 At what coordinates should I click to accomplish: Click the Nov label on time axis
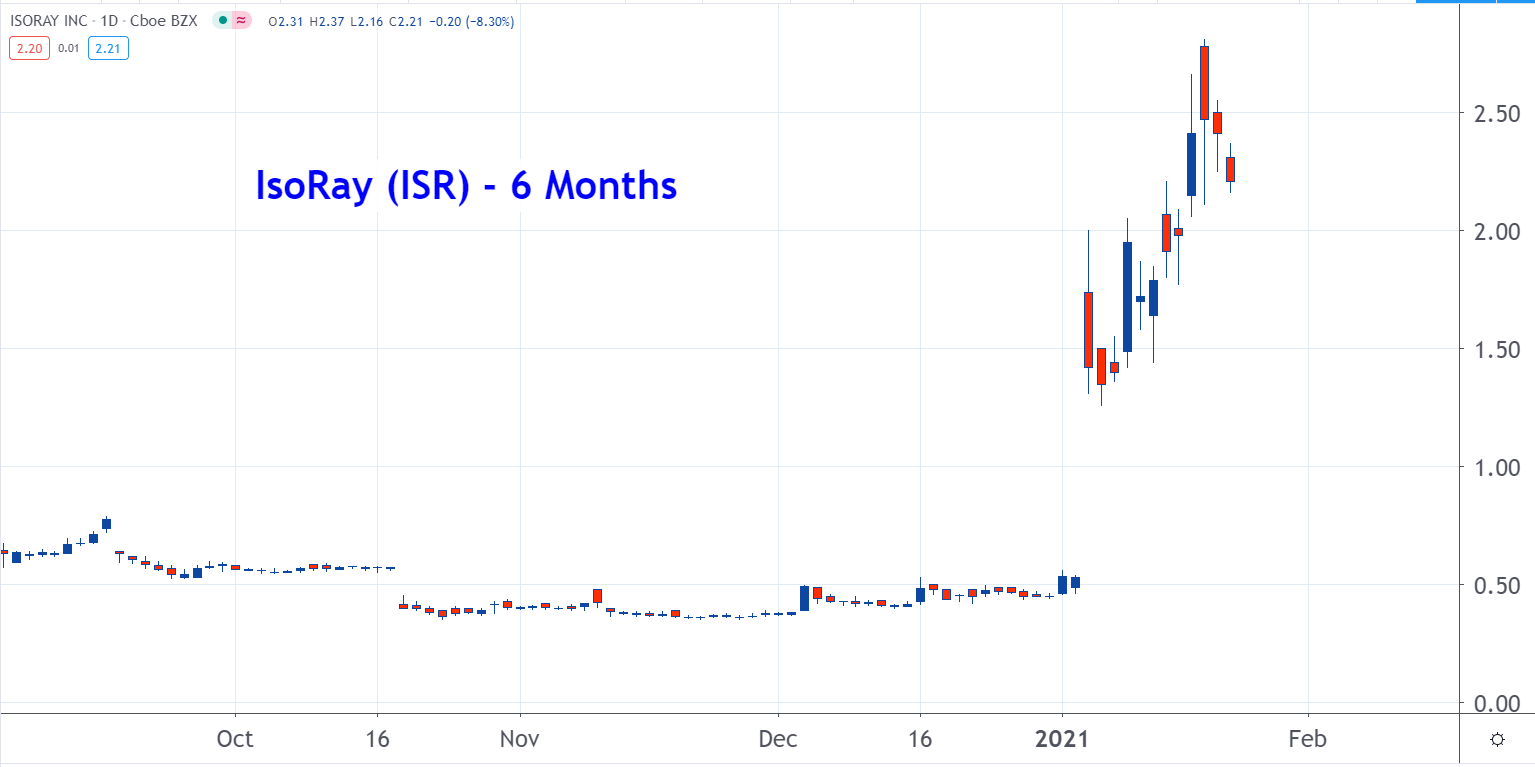pos(520,740)
